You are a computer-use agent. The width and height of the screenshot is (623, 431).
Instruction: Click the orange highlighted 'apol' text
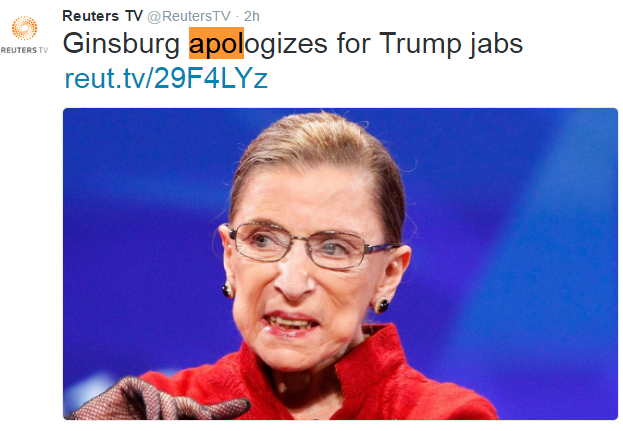point(216,43)
